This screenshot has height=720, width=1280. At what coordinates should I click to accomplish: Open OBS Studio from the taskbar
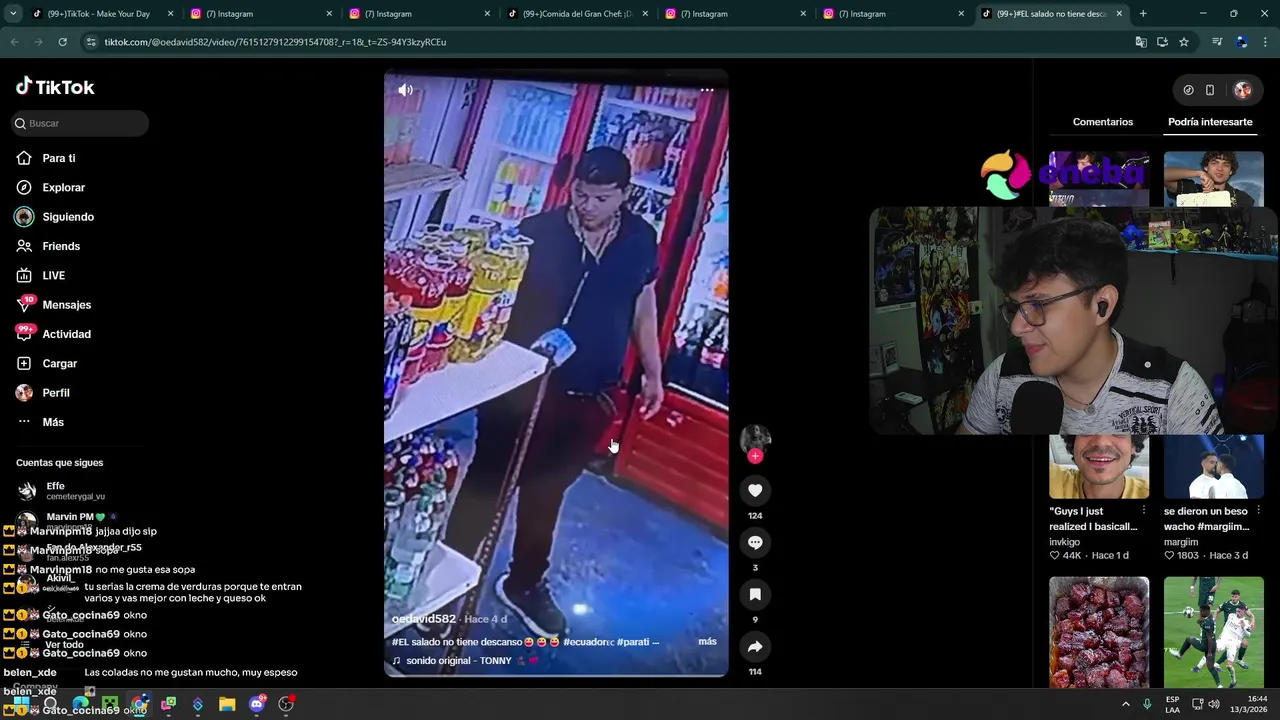(286, 705)
